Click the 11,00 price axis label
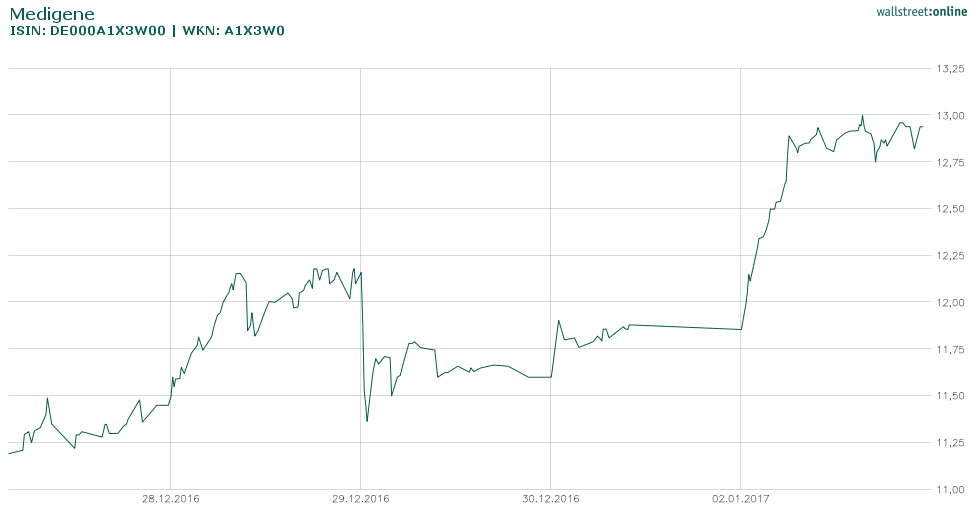This screenshot has height=510, width=976. pos(950,489)
